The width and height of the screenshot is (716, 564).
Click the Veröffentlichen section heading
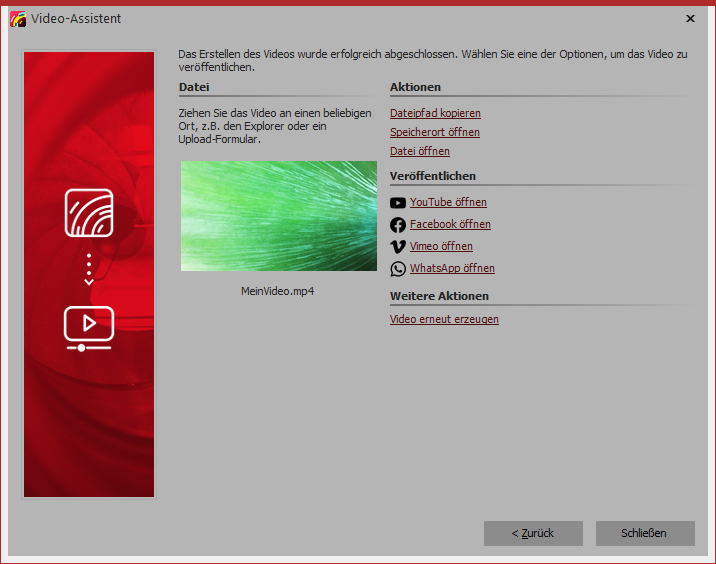coord(433,176)
